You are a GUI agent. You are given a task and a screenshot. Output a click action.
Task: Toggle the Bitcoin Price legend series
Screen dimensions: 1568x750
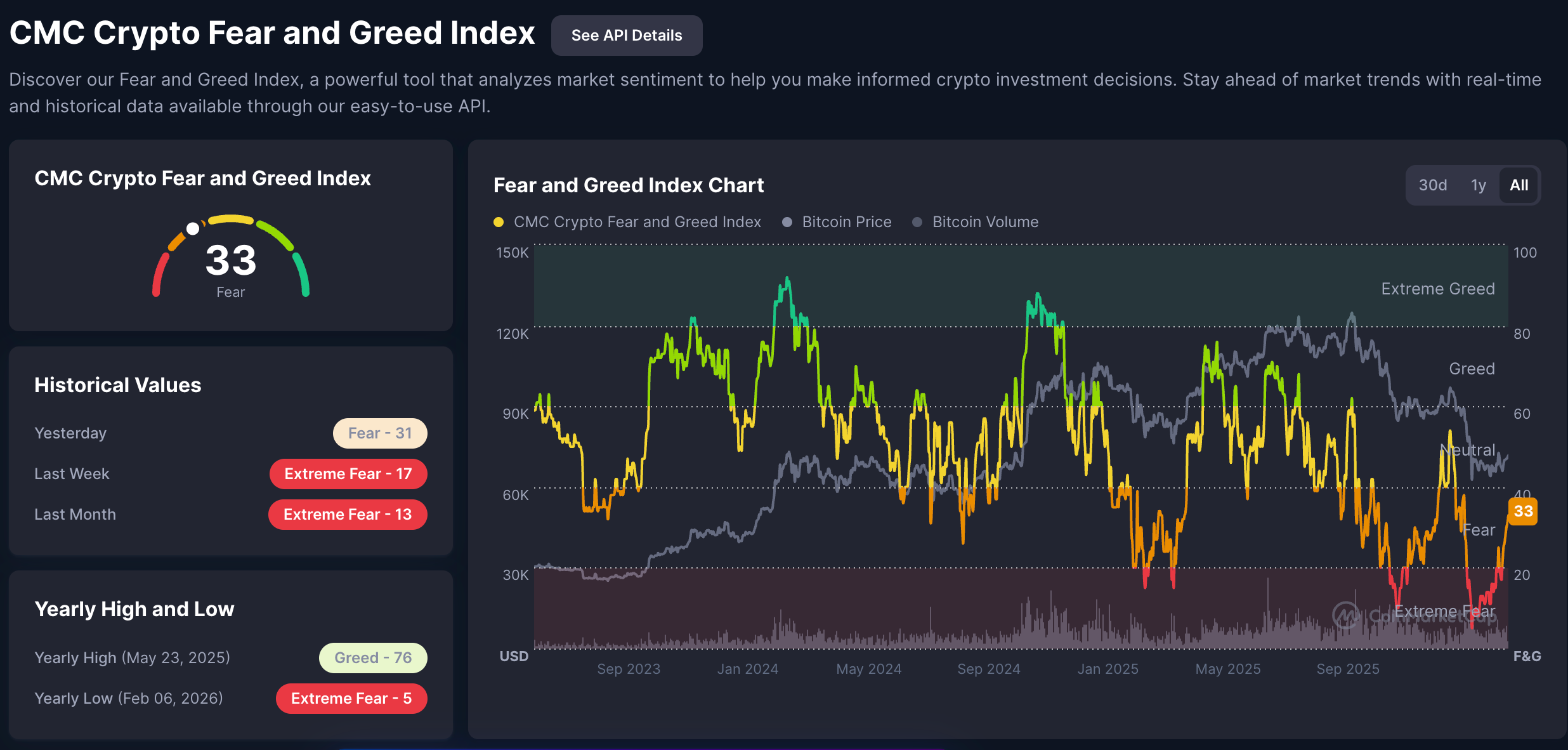pyautogui.click(x=846, y=222)
